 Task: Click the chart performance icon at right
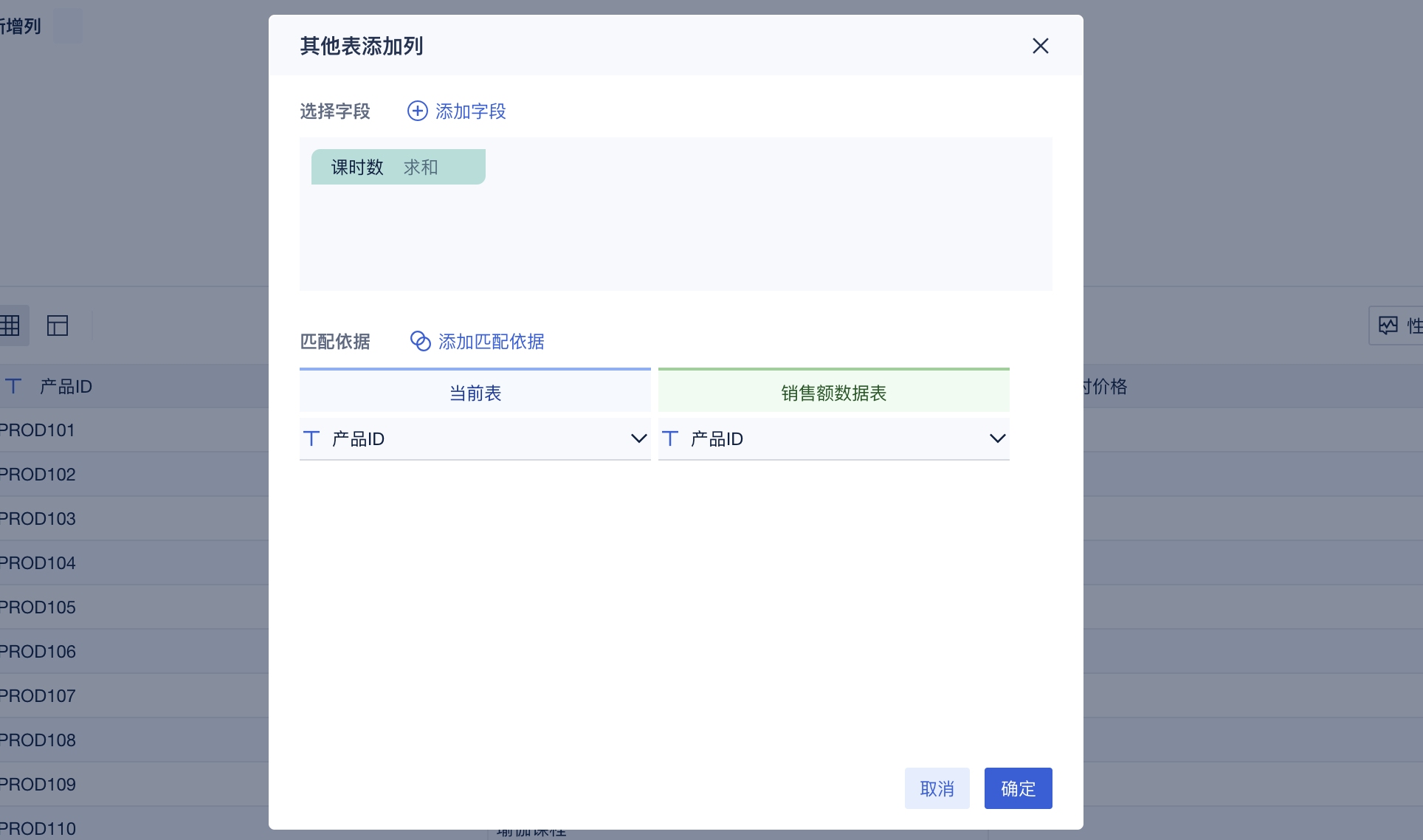point(1388,326)
